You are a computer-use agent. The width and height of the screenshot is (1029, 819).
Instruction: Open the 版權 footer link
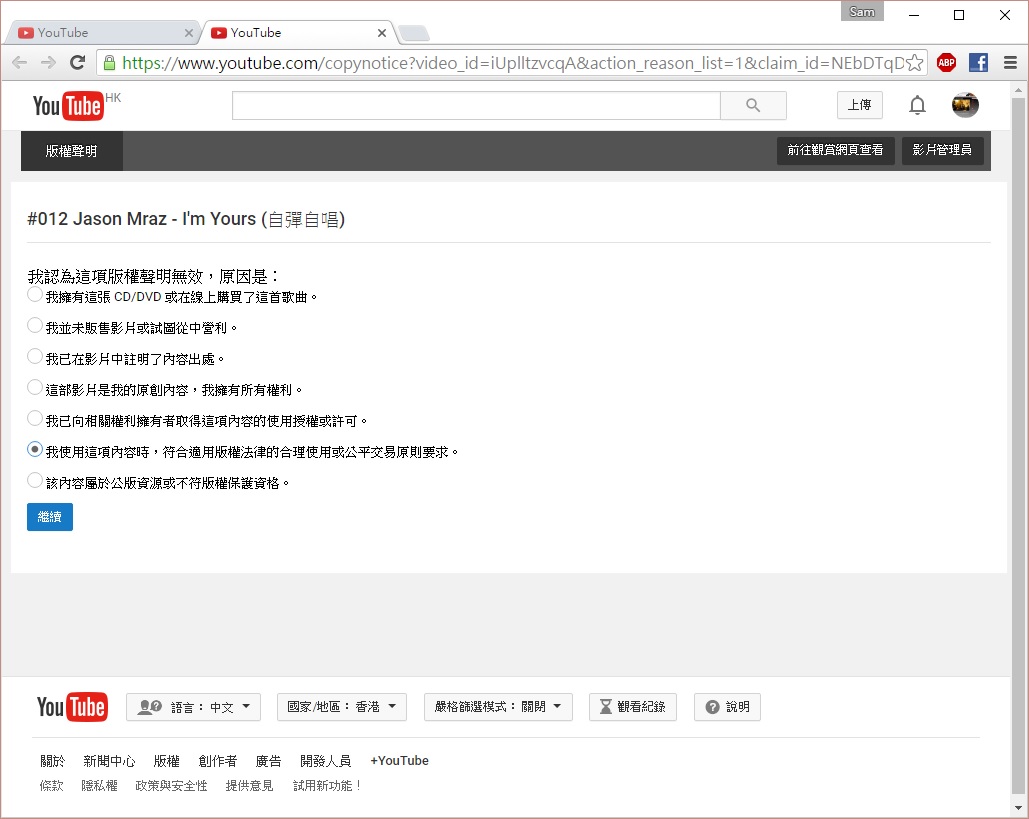(x=167, y=761)
